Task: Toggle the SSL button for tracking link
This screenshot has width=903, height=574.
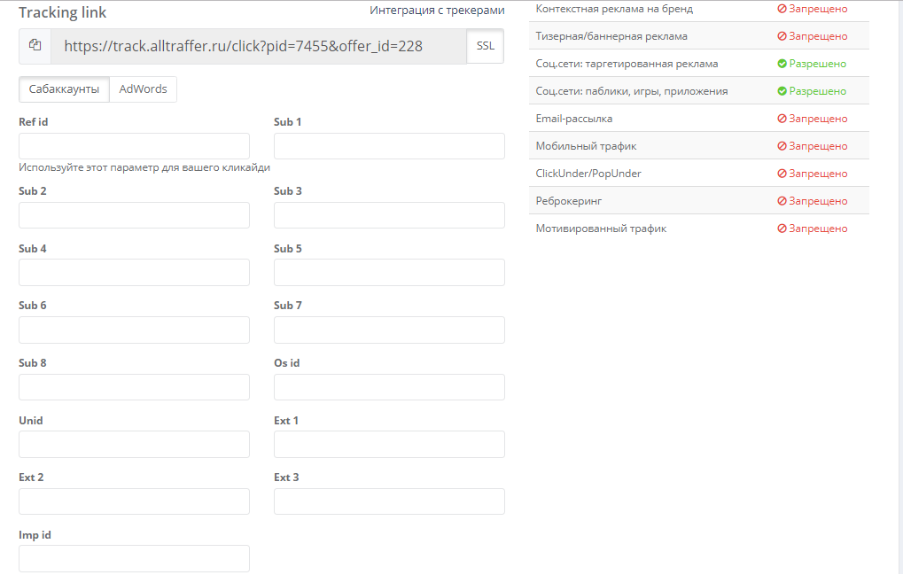Action: click(x=485, y=46)
